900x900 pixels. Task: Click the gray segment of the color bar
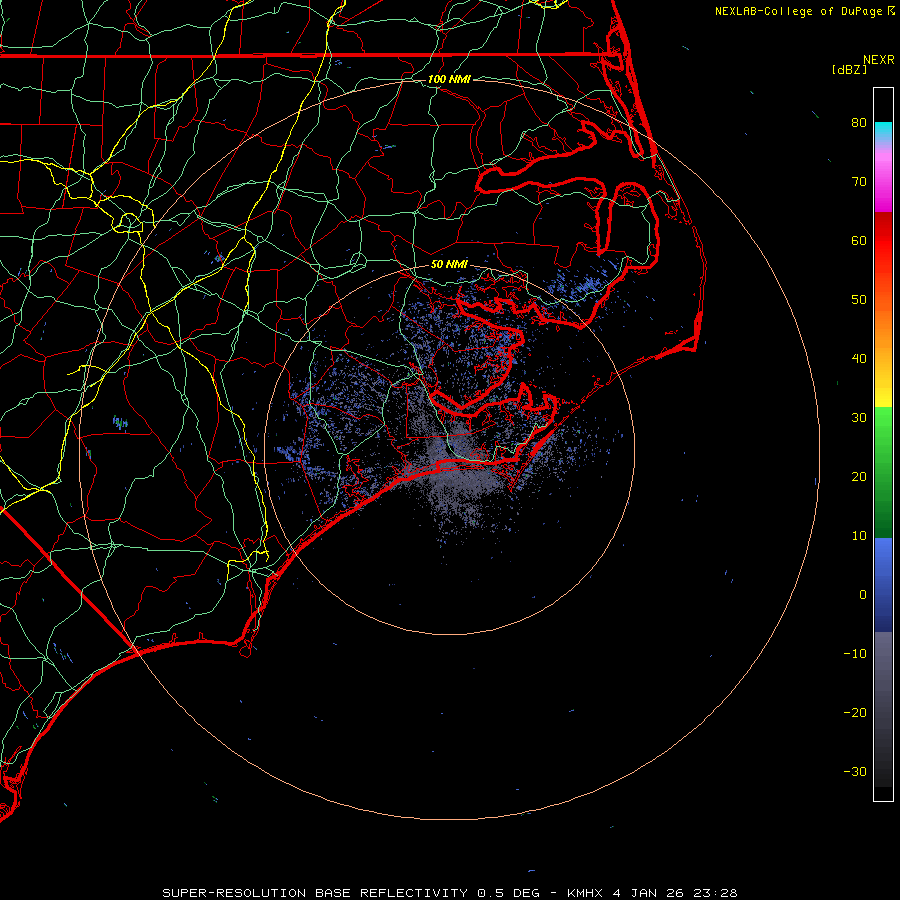tap(883, 689)
